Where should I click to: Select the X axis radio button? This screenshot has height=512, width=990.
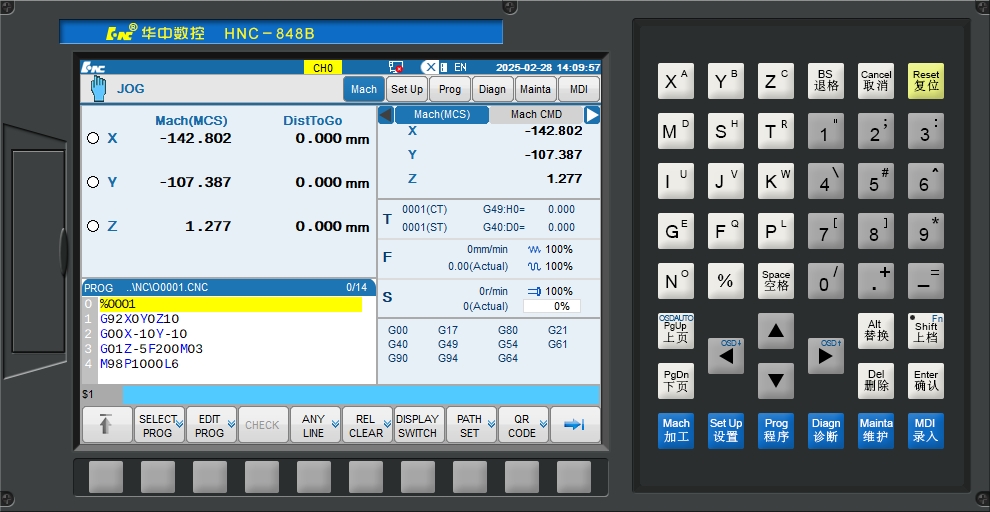click(x=93, y=139)
